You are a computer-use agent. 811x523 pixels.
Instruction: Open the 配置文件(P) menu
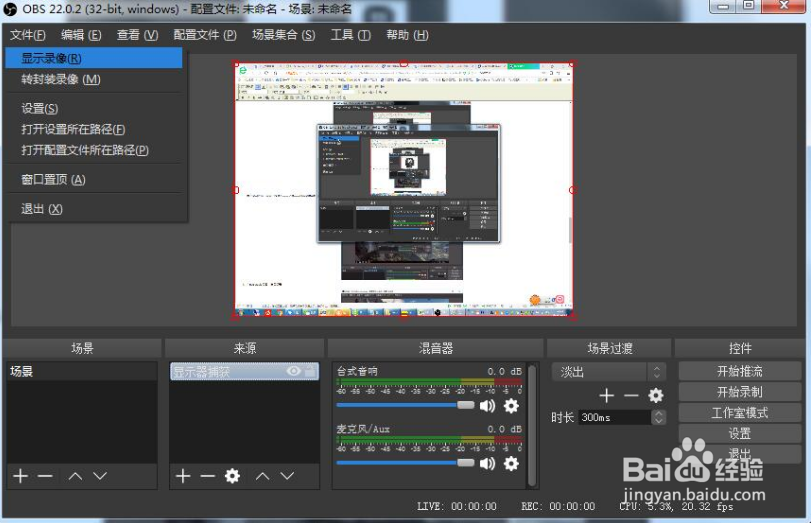click(205, 35)
